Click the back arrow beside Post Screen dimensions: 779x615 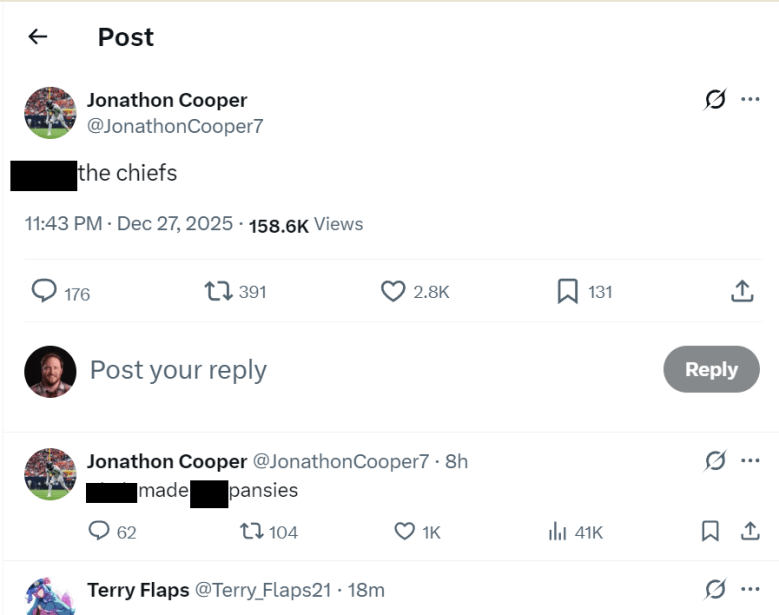click(38, 37)
